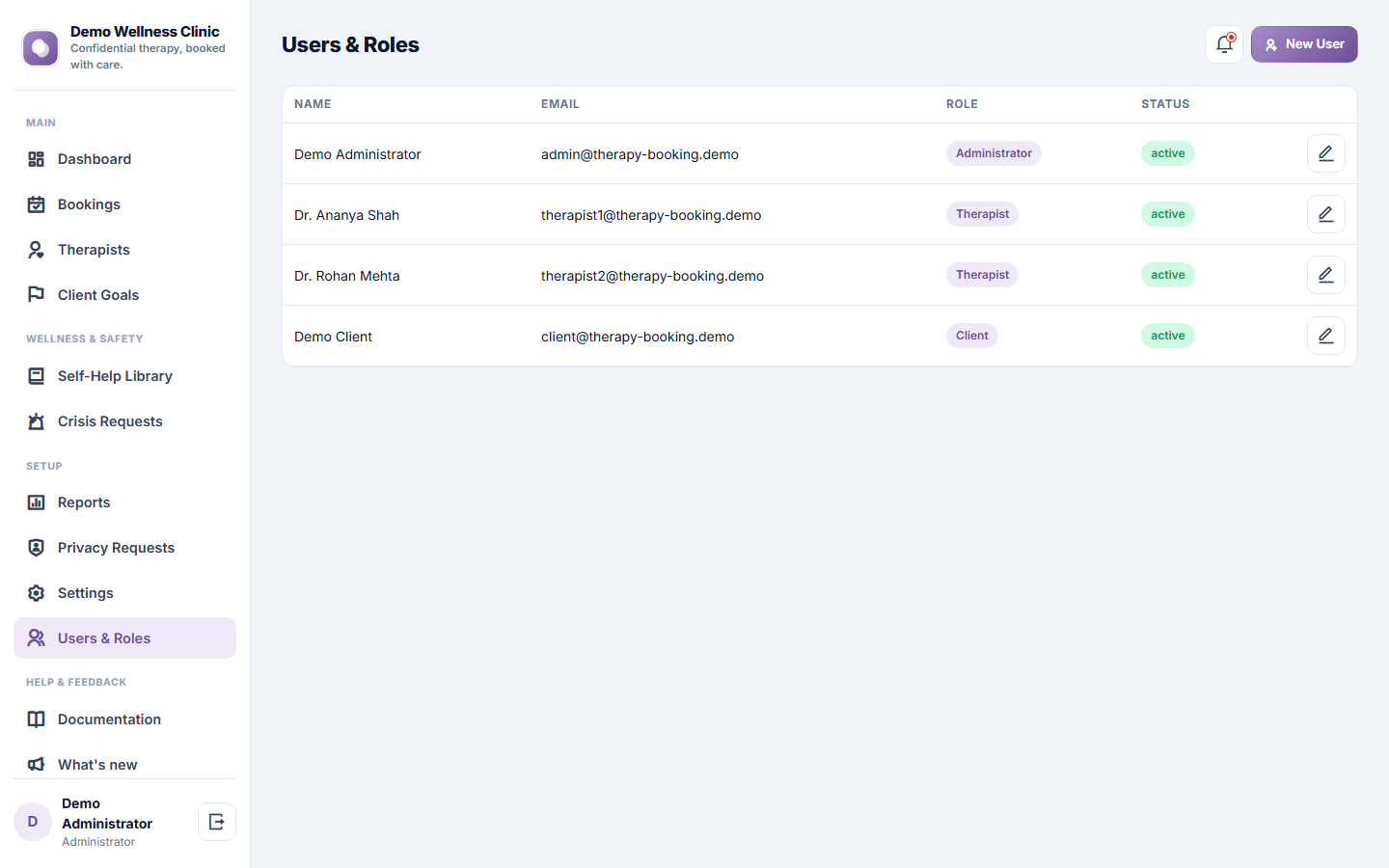Click the Bookings calendar icon

click(37, 204)
